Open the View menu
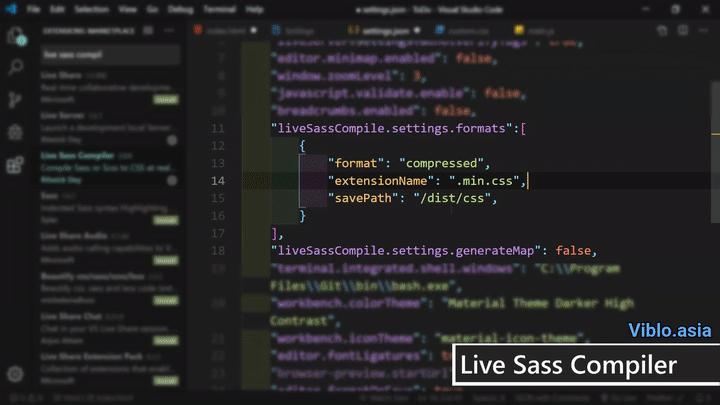Viewport: 720px width, 405px height. tap(127, 9)
